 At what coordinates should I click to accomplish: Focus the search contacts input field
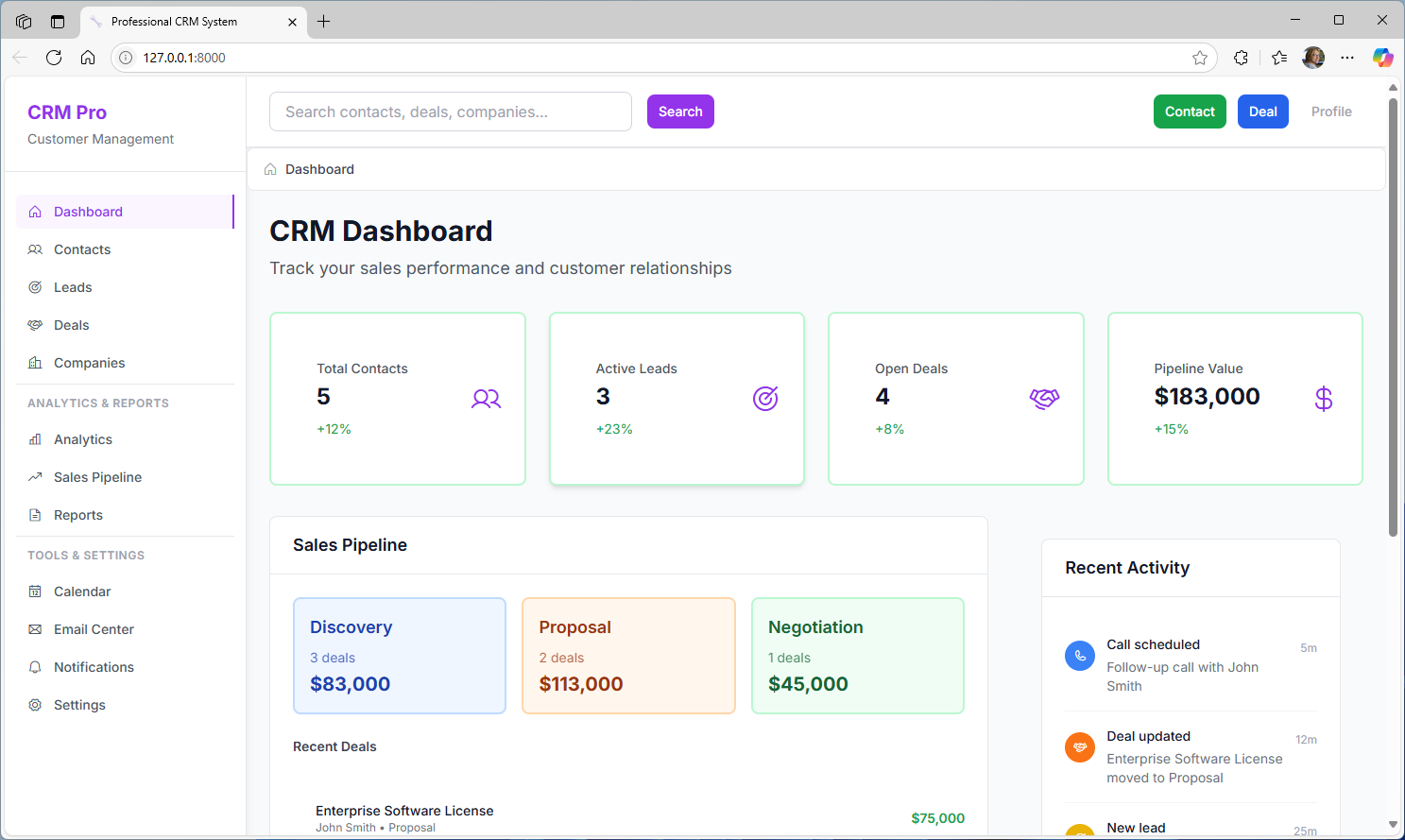pyautogui.click(x=451, y=111)
